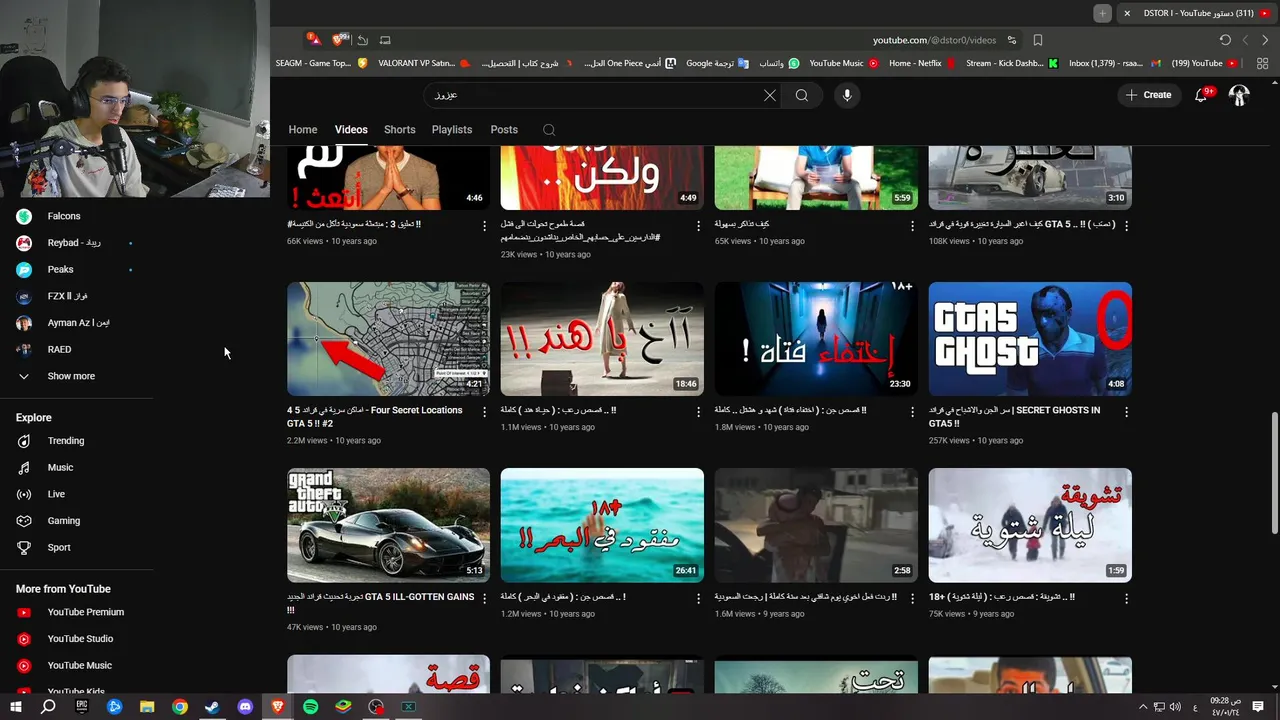Screen dimensions: 1280x720
Task: Open Home - Netflix bookmark
Action: [x=922, y=63]
